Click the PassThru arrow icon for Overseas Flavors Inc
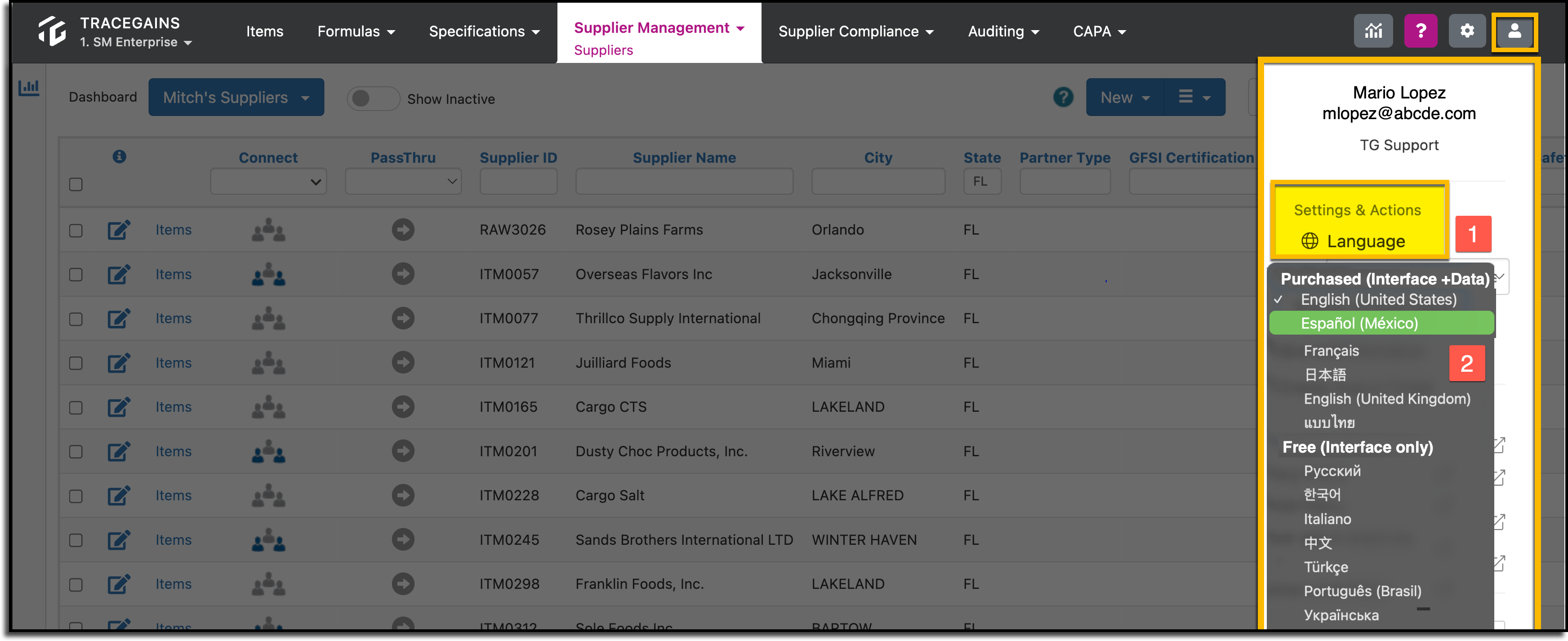The height and width of the screenshot is (641, 1568). click(402, 274)
